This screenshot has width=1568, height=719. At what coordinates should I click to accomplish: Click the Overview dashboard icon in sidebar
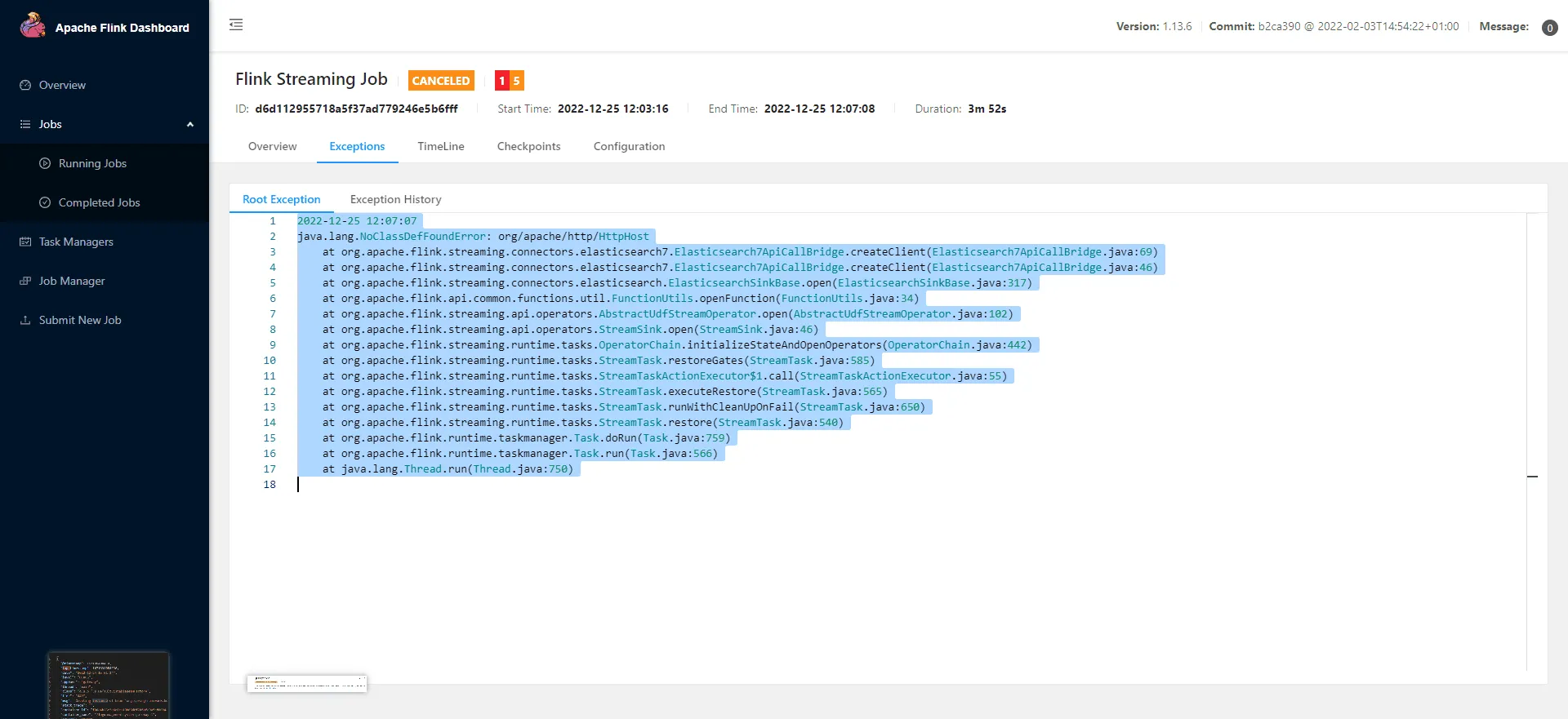(25, 85)
